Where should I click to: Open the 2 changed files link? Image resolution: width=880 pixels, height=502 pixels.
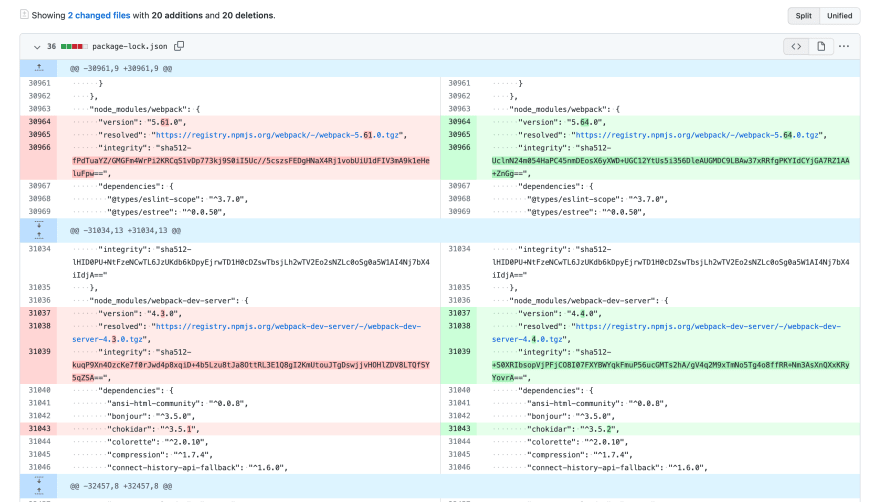coord(99,15)
